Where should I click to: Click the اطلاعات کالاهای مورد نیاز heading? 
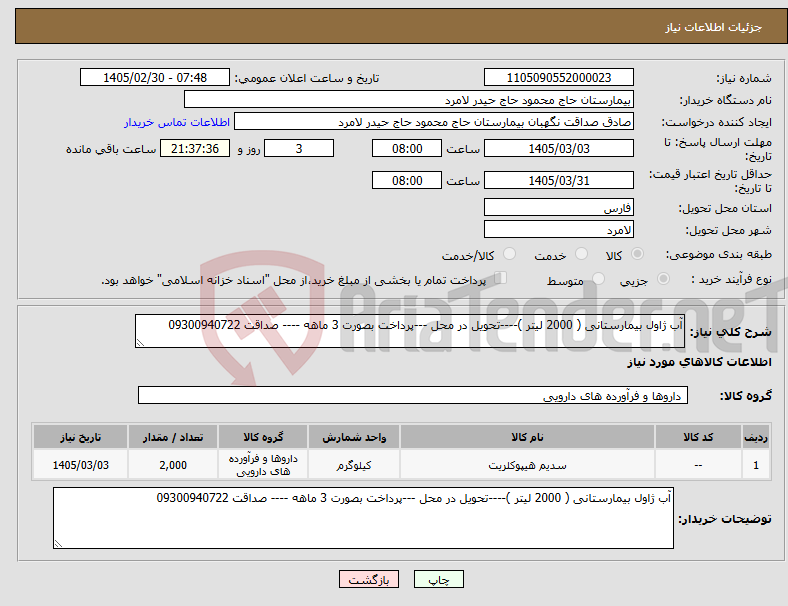click(x=699, y=362)
